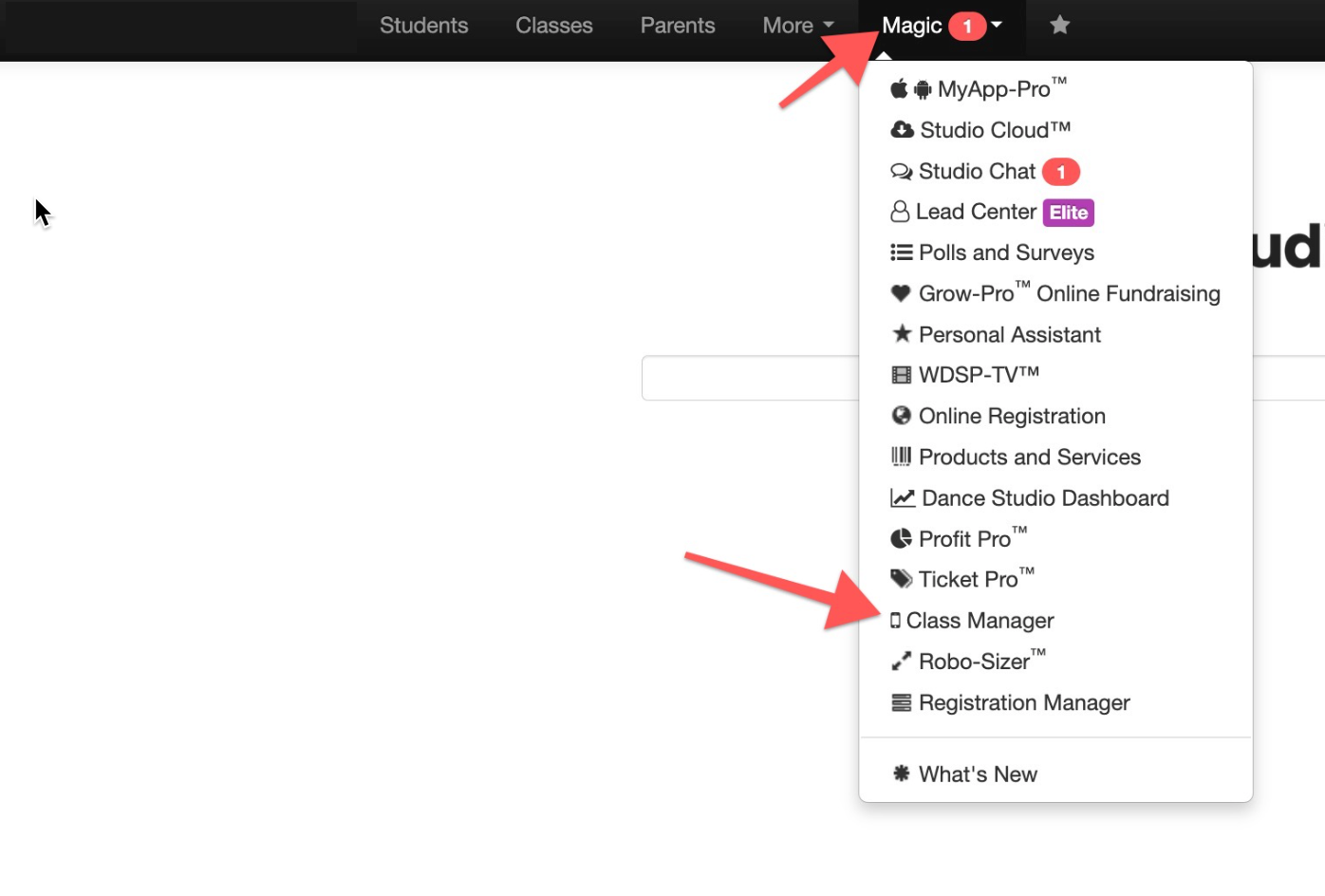Open the Students nav item
The height and width of the screenshot is (896, 1325).
click(x=423, y=26)
